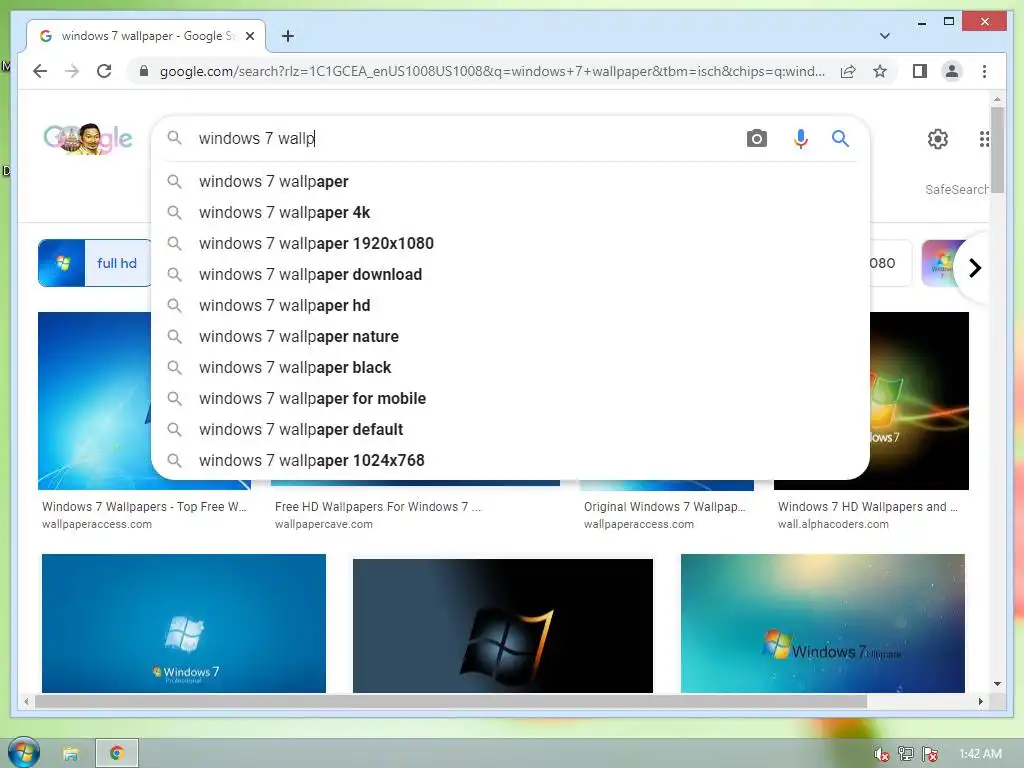Close the windows 7 wallpaper tab
Screen dimensions: 1024x768
coord(249,36)
